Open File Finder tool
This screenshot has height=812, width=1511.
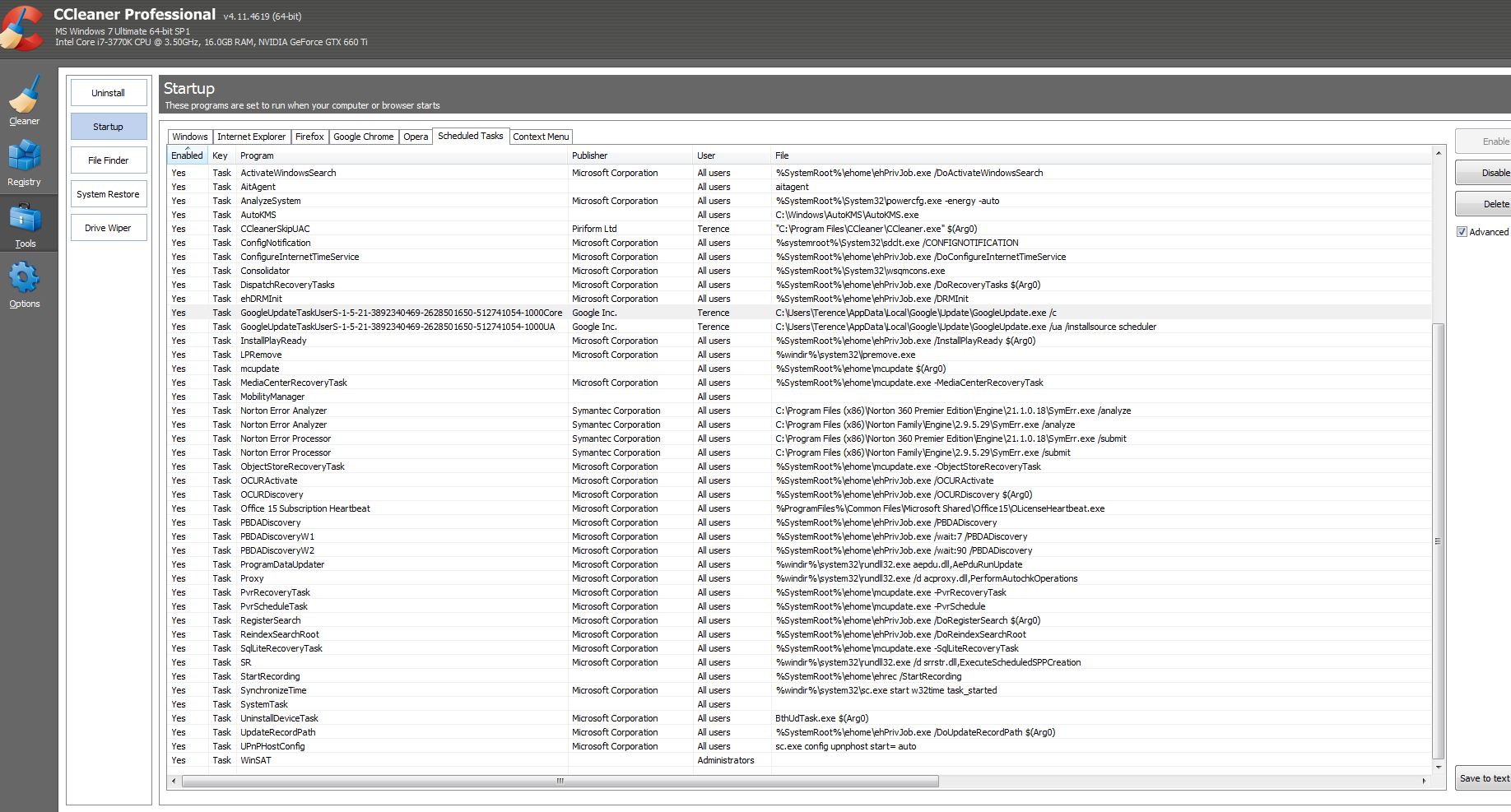coord(108,160)
